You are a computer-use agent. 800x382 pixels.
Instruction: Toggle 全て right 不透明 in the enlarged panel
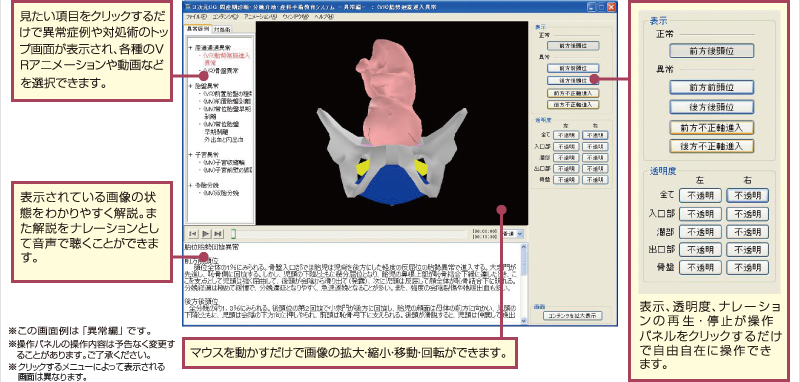747,195
